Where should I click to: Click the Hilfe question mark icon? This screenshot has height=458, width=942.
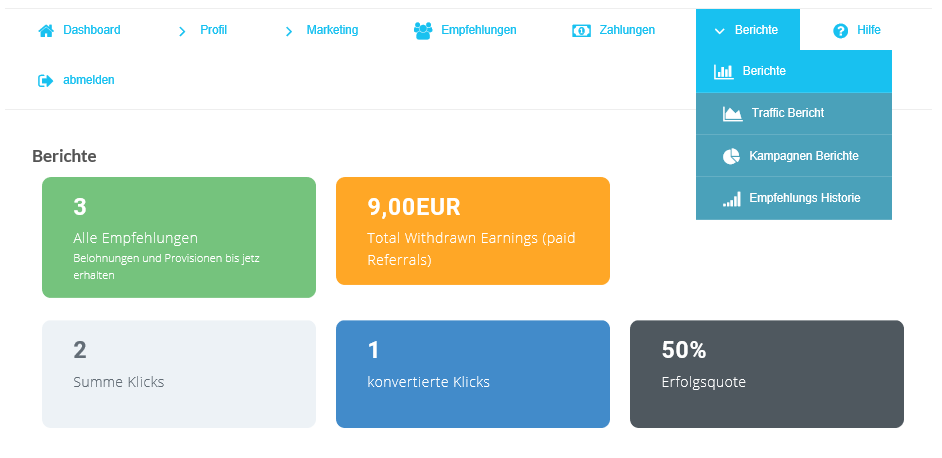[840, 31]
